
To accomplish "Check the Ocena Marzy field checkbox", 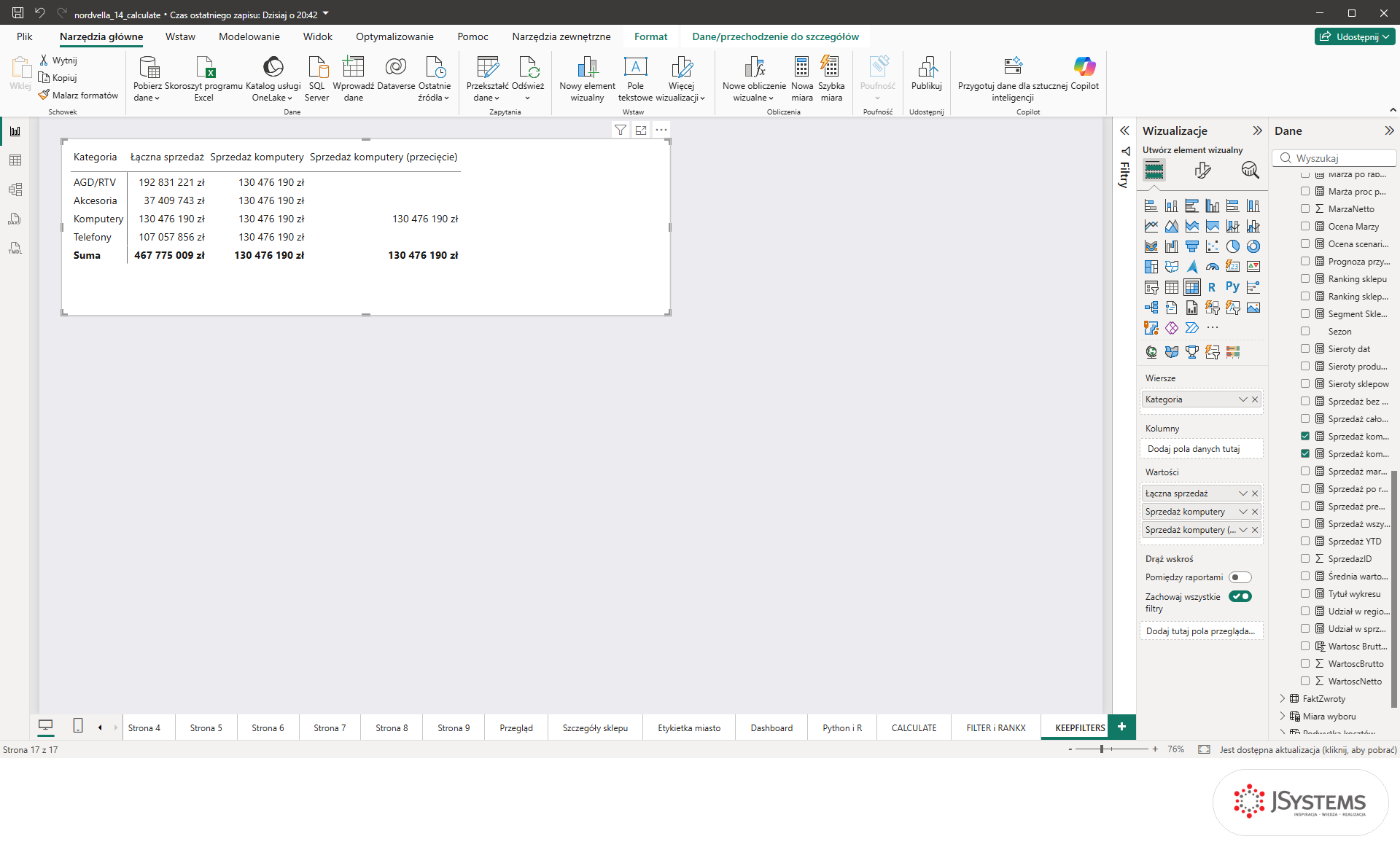I will pos(1305,226).
